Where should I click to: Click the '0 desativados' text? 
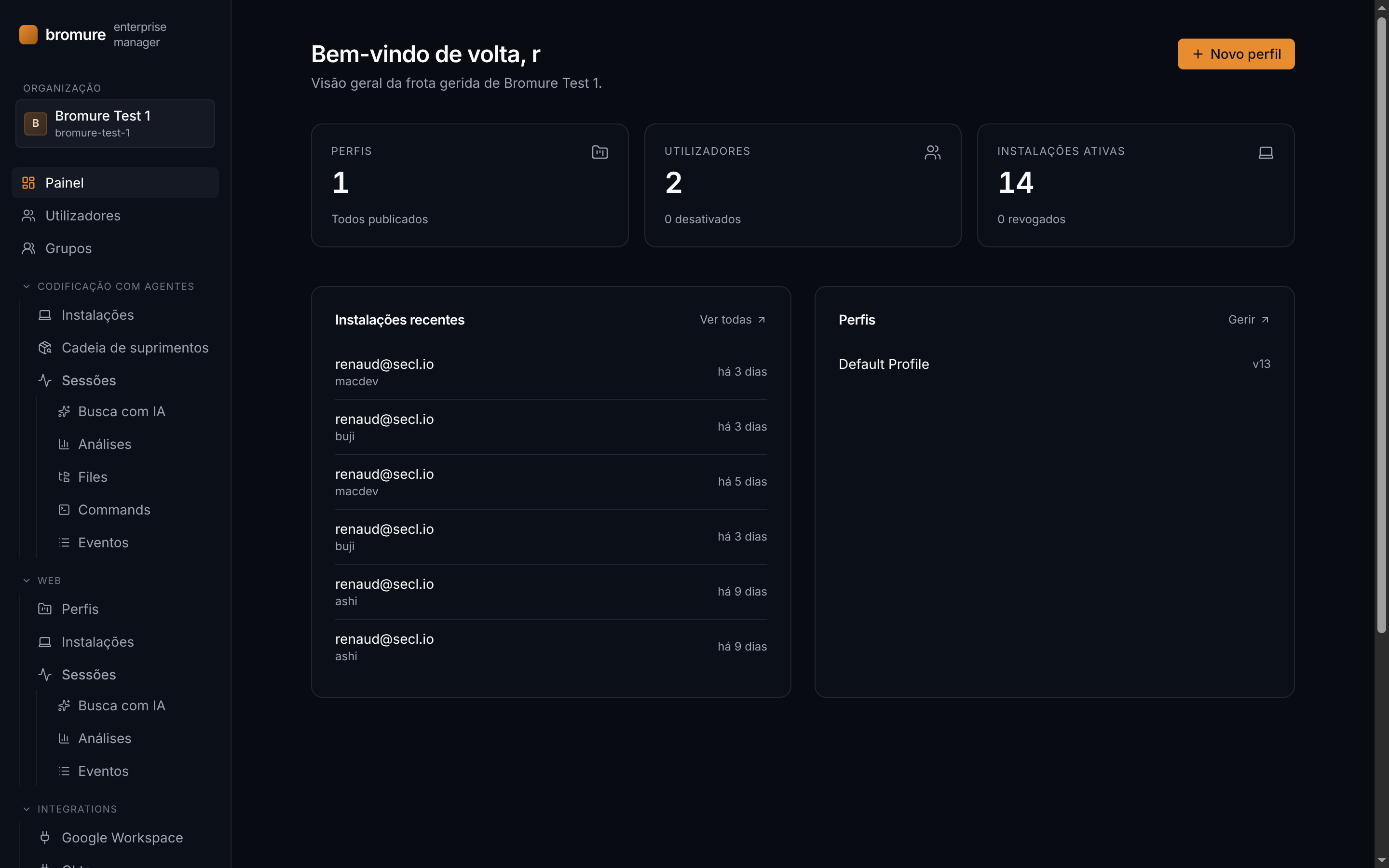pyautogui.click(x=703, y=219)
